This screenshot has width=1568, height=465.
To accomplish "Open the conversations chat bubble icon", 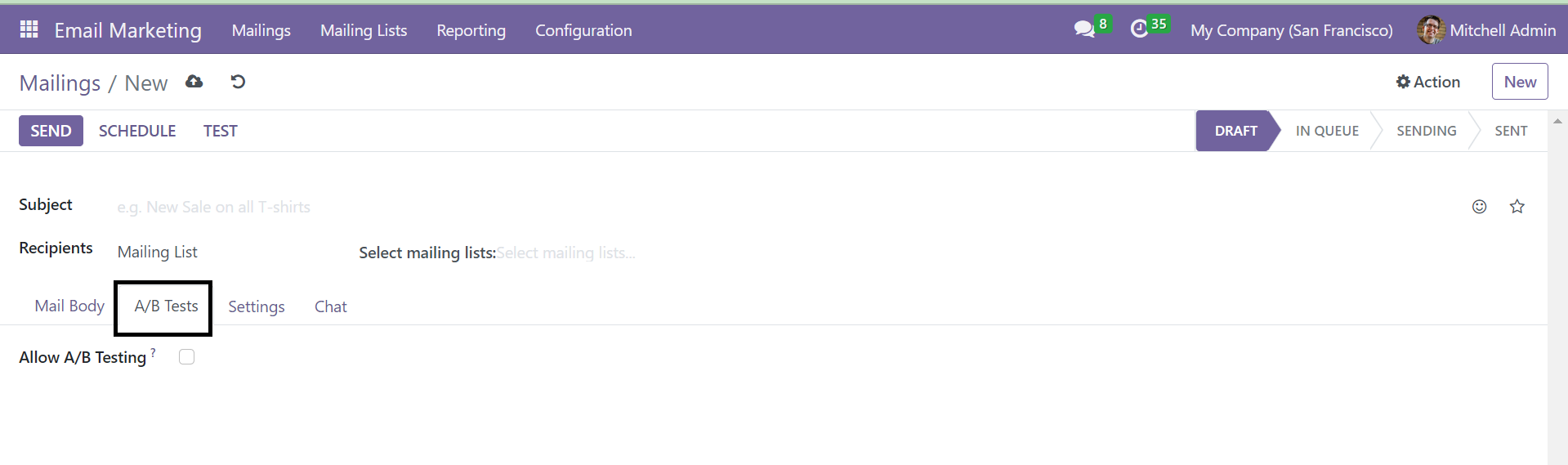I will [1084, 29].
